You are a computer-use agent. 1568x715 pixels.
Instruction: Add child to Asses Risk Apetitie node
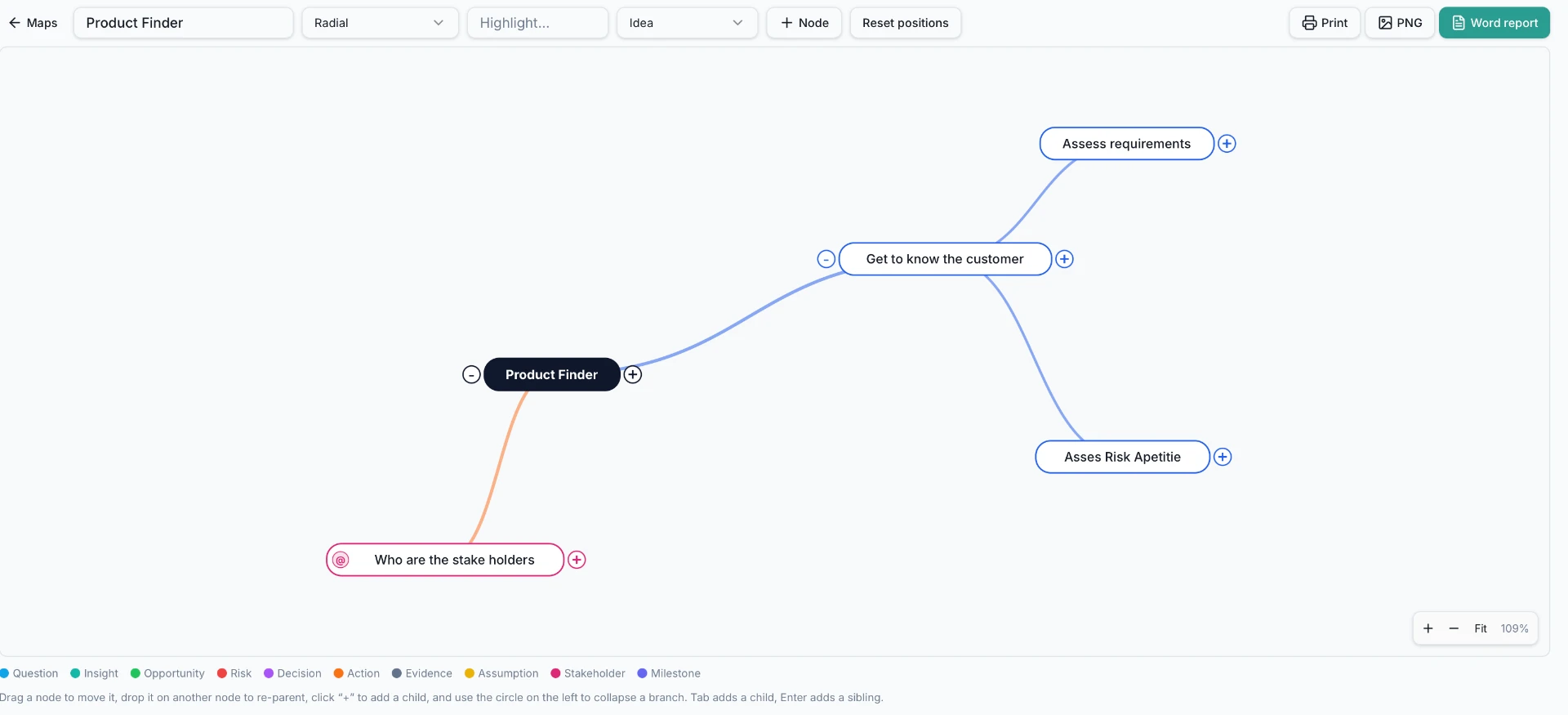coord(1223,457)
